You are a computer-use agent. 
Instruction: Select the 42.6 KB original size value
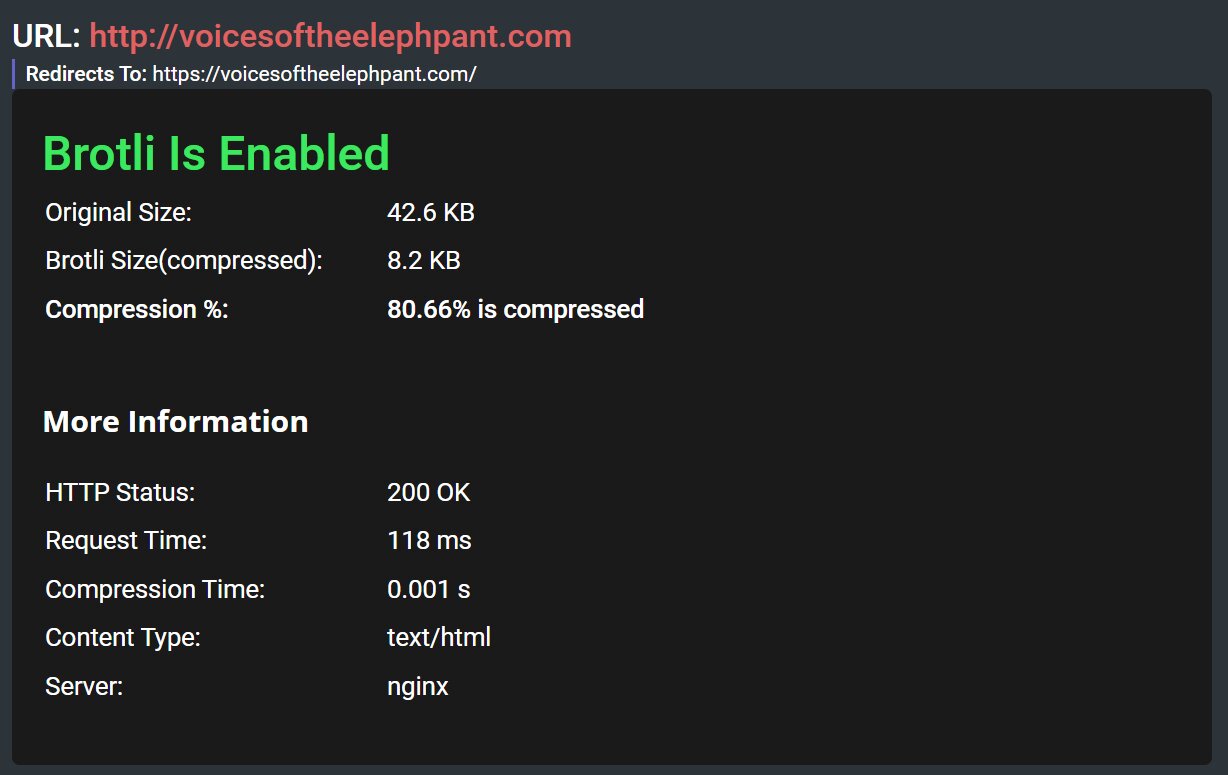click(430, 213)
